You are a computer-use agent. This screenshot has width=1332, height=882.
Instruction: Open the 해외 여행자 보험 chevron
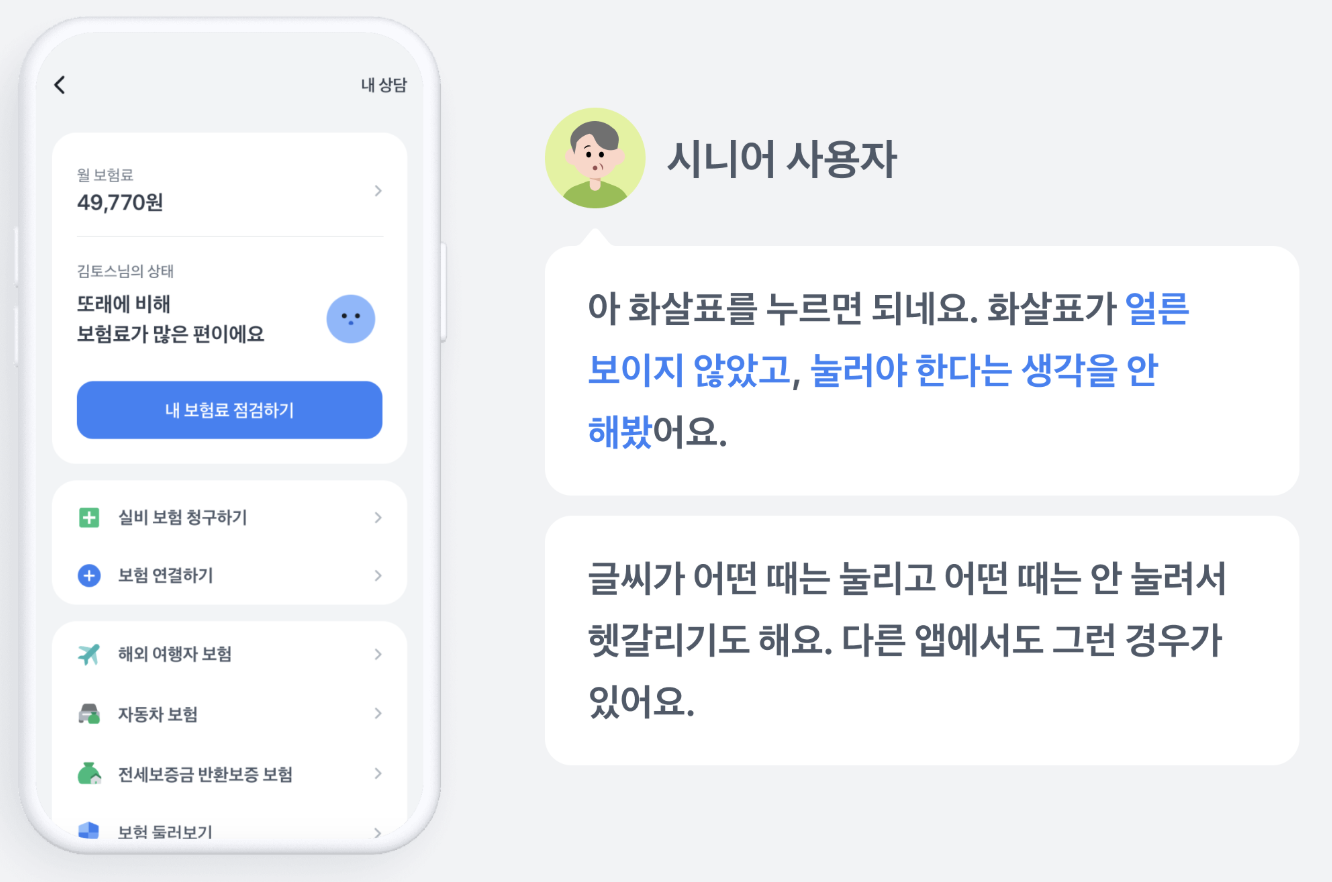378,654
